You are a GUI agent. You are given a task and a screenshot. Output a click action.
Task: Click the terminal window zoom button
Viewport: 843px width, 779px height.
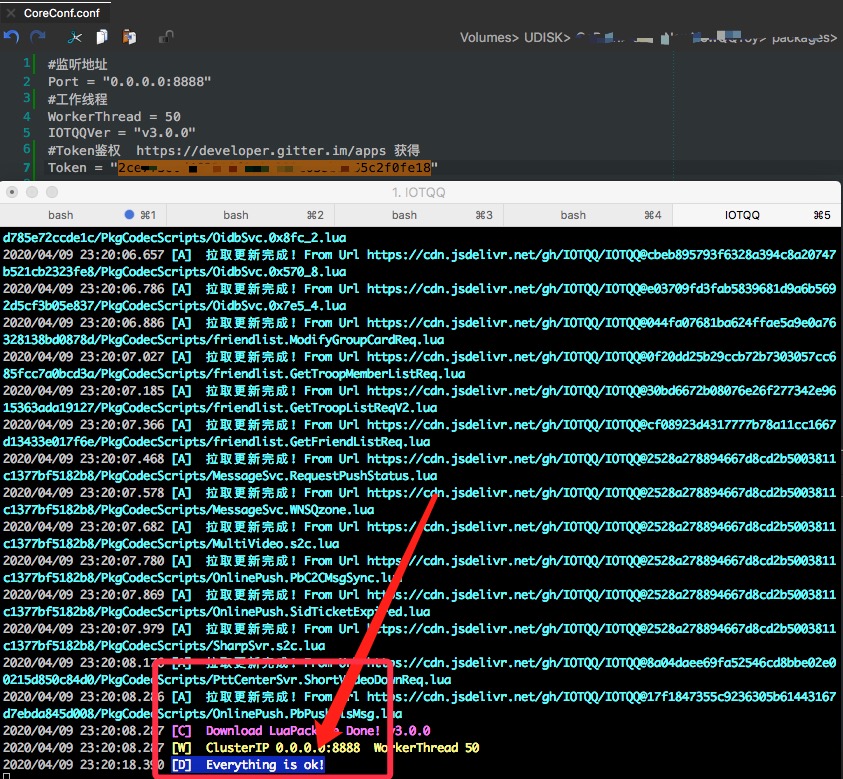52,192
